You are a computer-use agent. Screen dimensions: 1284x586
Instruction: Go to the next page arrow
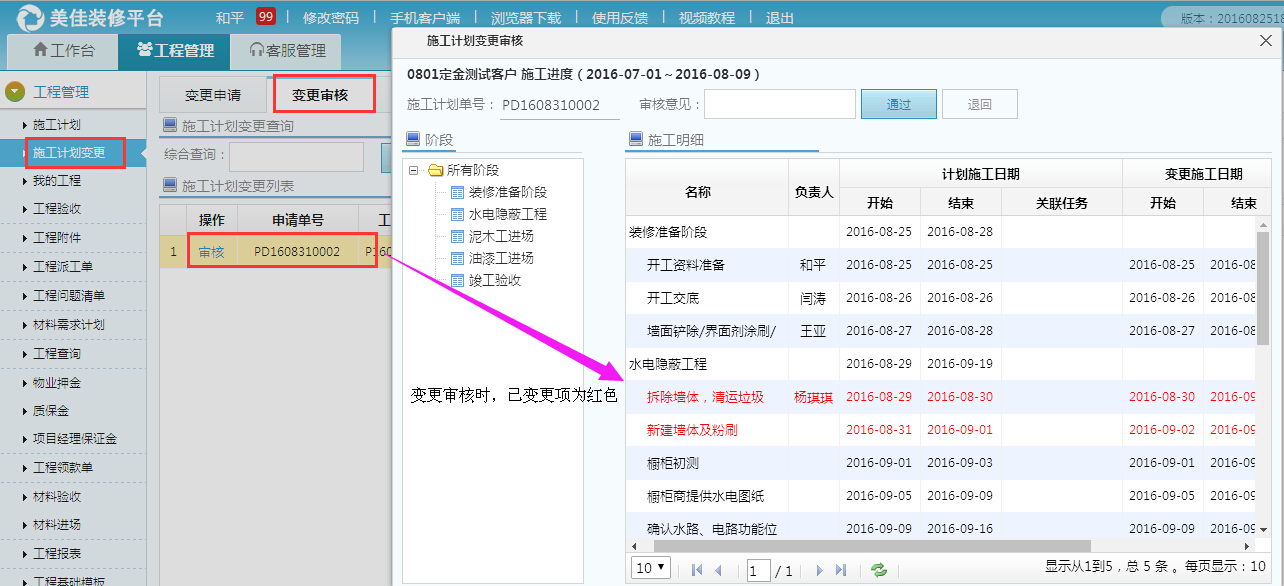820,569
